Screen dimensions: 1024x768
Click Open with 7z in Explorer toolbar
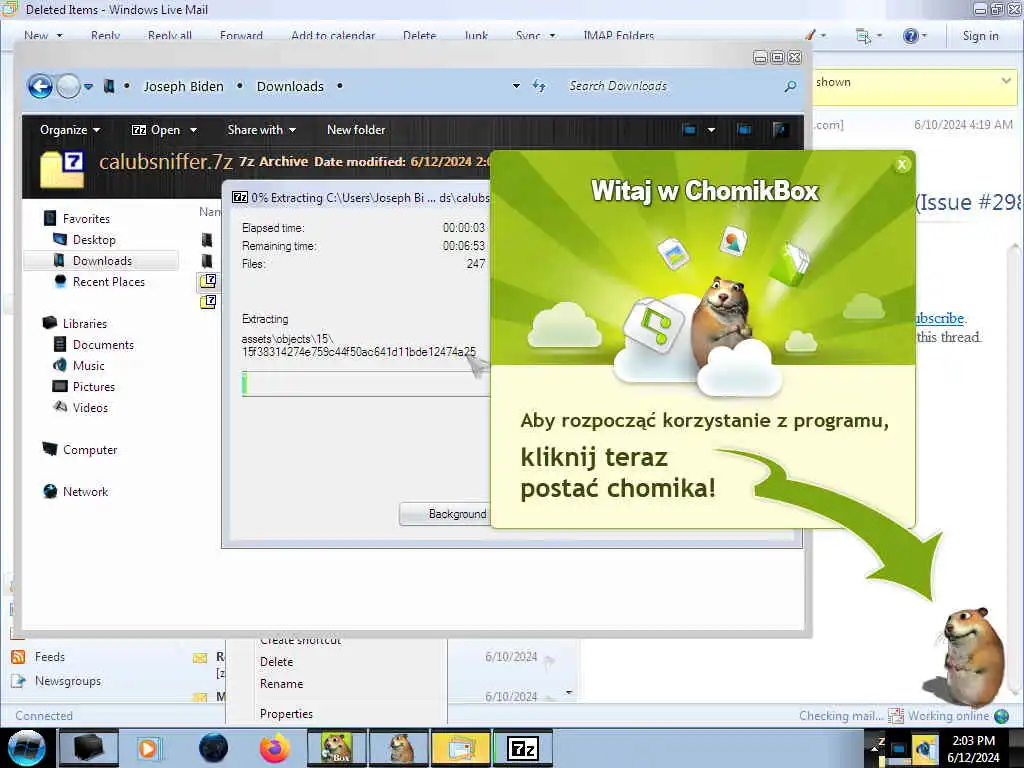point(156,129)
